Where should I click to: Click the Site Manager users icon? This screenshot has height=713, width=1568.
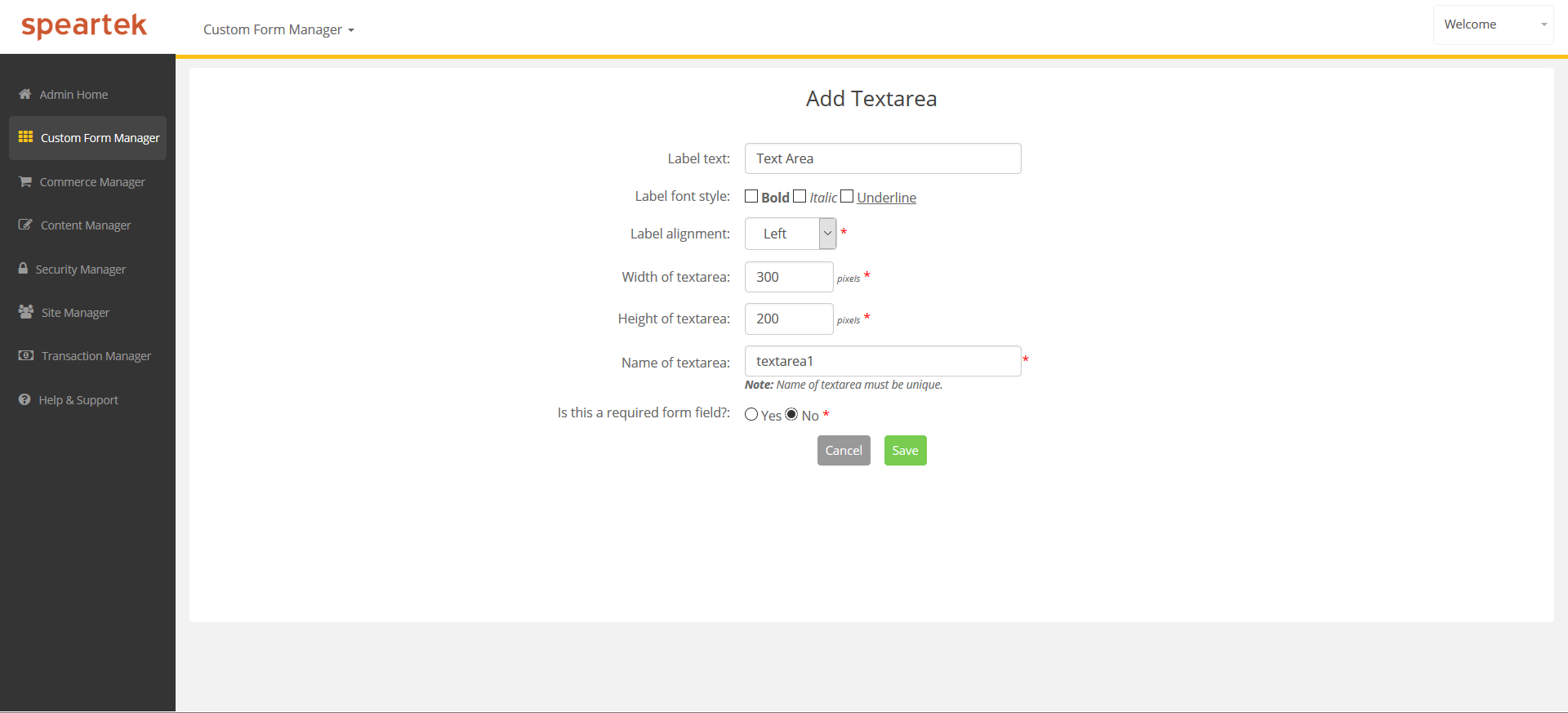(26, 312)
